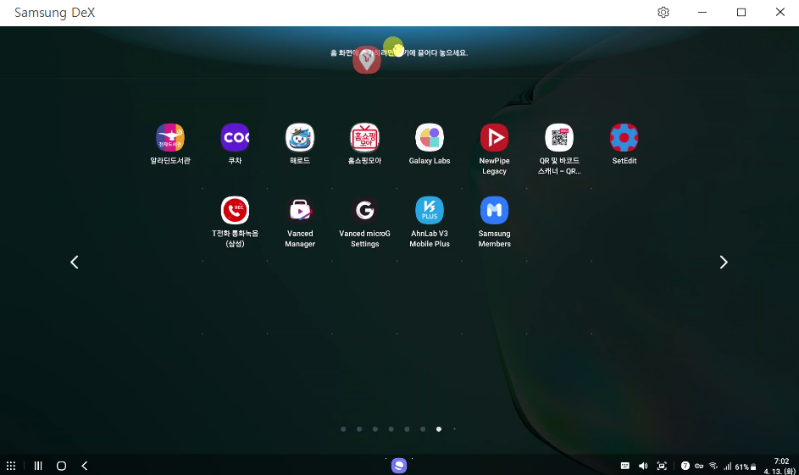799x475 pixels.
Task: Select the highlighted current page dot
Action: (x=439, y=429)
